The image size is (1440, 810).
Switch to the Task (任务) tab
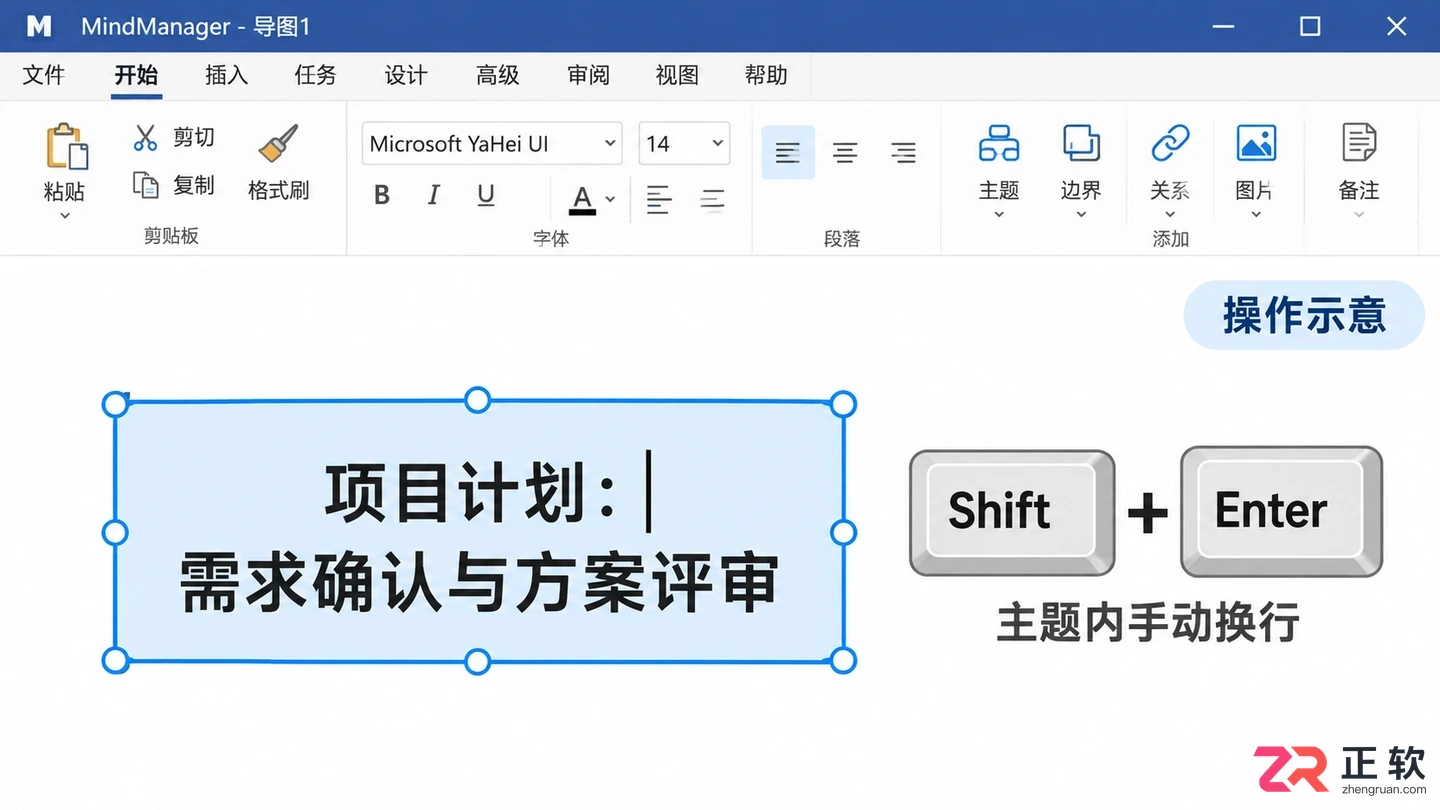click(x=316, y=75)
